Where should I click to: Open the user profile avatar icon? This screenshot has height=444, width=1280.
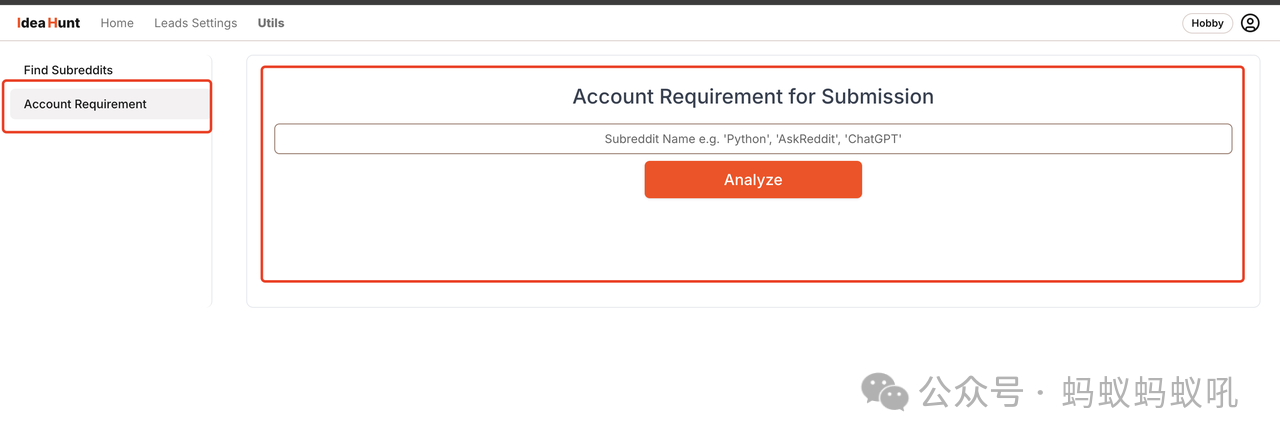[x=1250, y=23]
